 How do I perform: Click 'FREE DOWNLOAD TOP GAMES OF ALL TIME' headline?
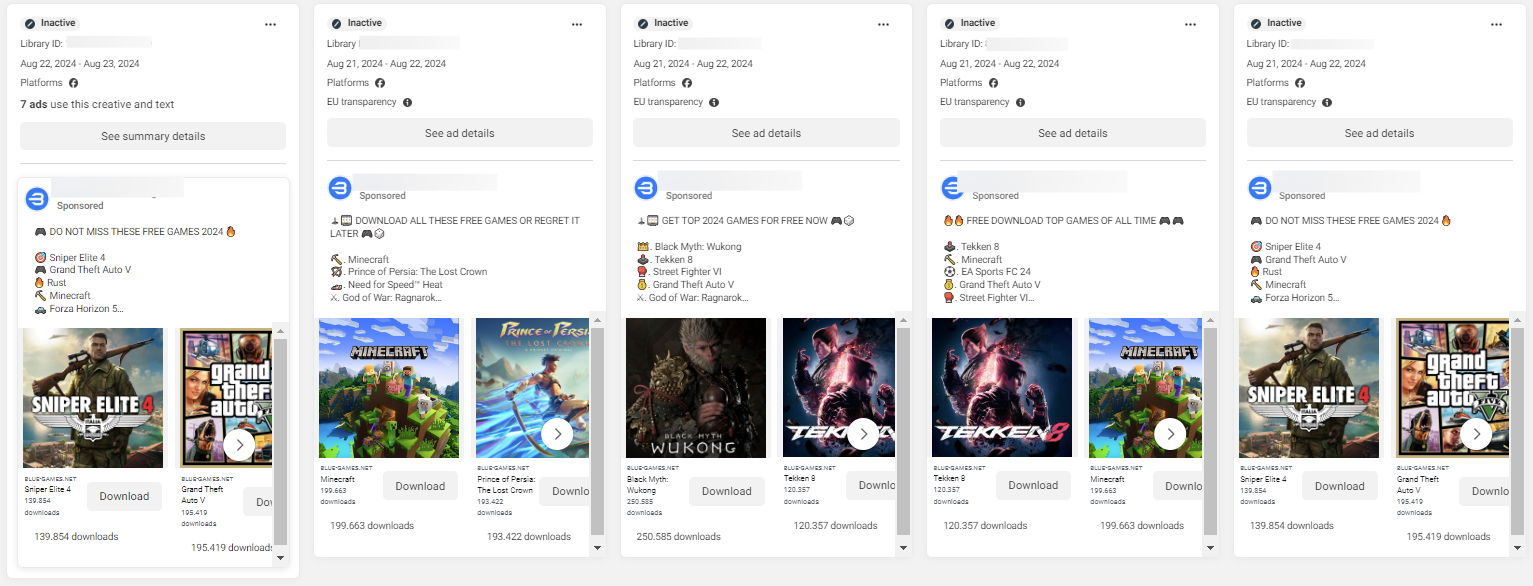click(x=1061, y=221)
